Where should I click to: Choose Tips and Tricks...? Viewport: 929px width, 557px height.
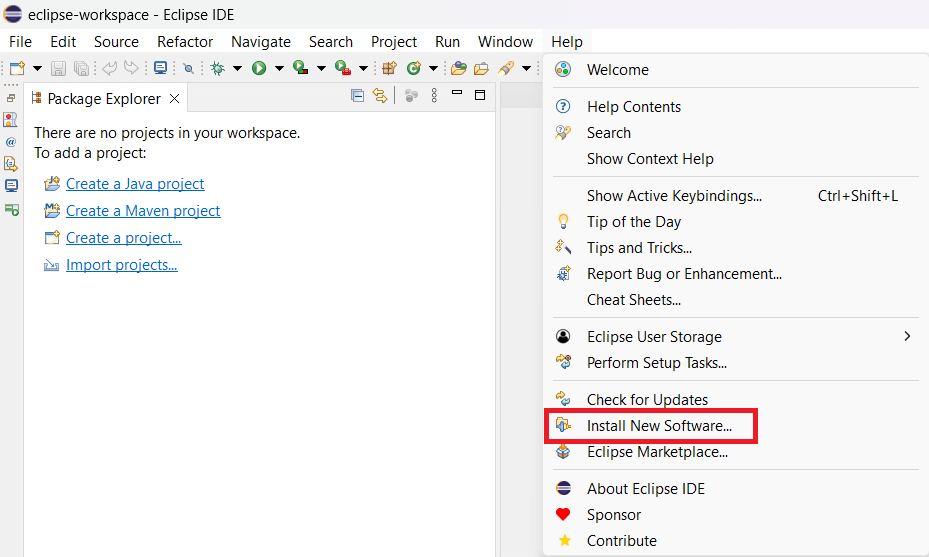click(x=735, y=248)
